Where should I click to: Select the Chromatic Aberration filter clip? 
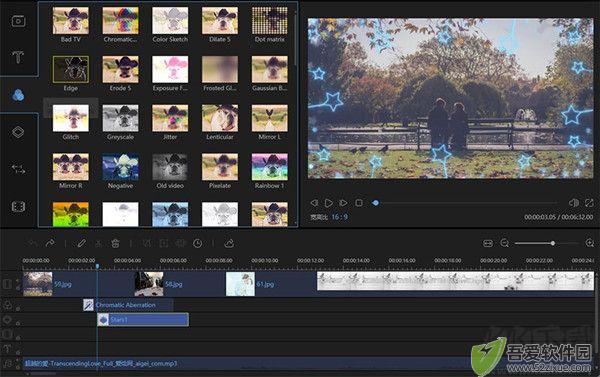point(128,305)
